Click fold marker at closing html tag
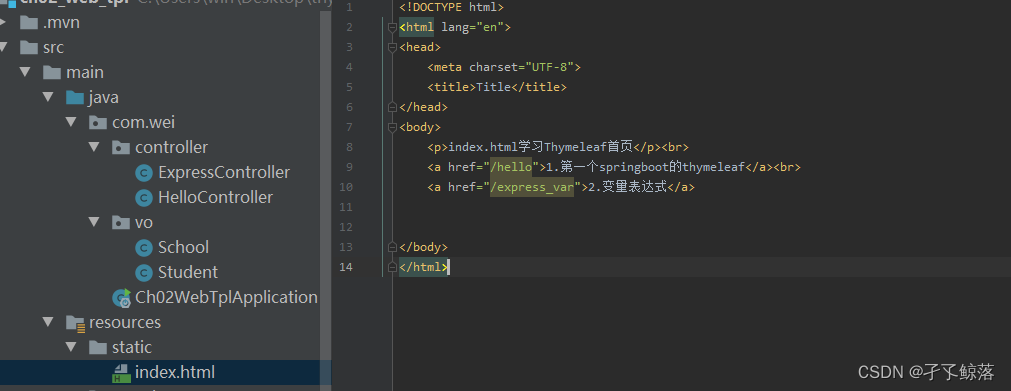1011x391 pixels. (391, 267)
